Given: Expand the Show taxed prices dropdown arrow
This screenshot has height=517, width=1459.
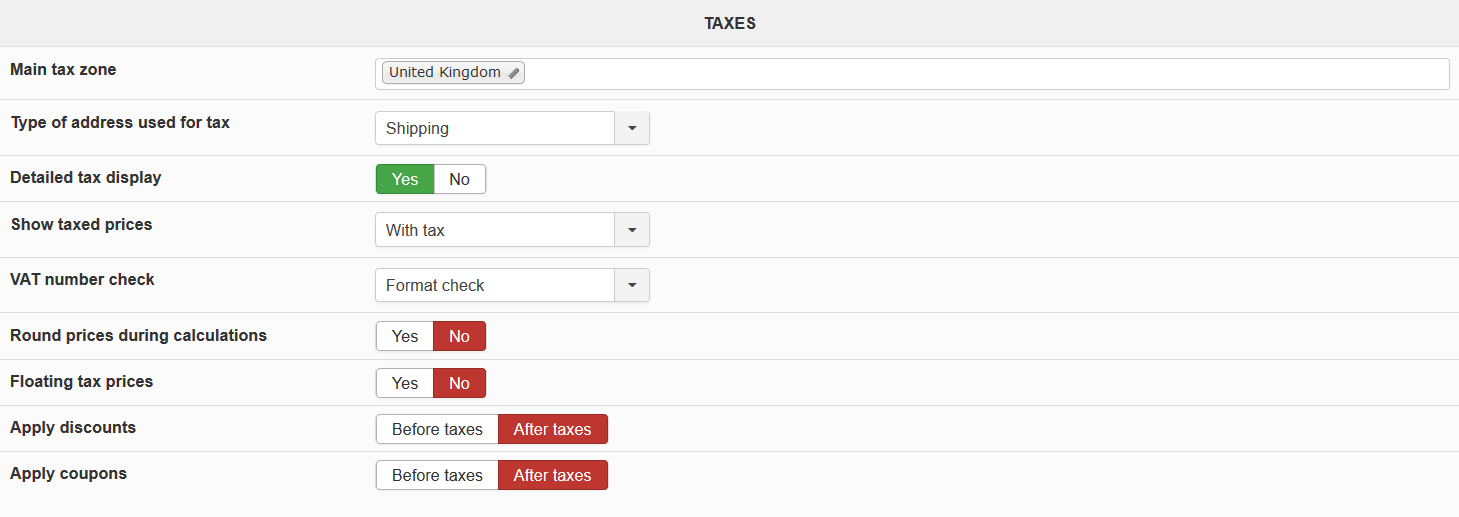Looking at the screenshot, I should (632, 230).
